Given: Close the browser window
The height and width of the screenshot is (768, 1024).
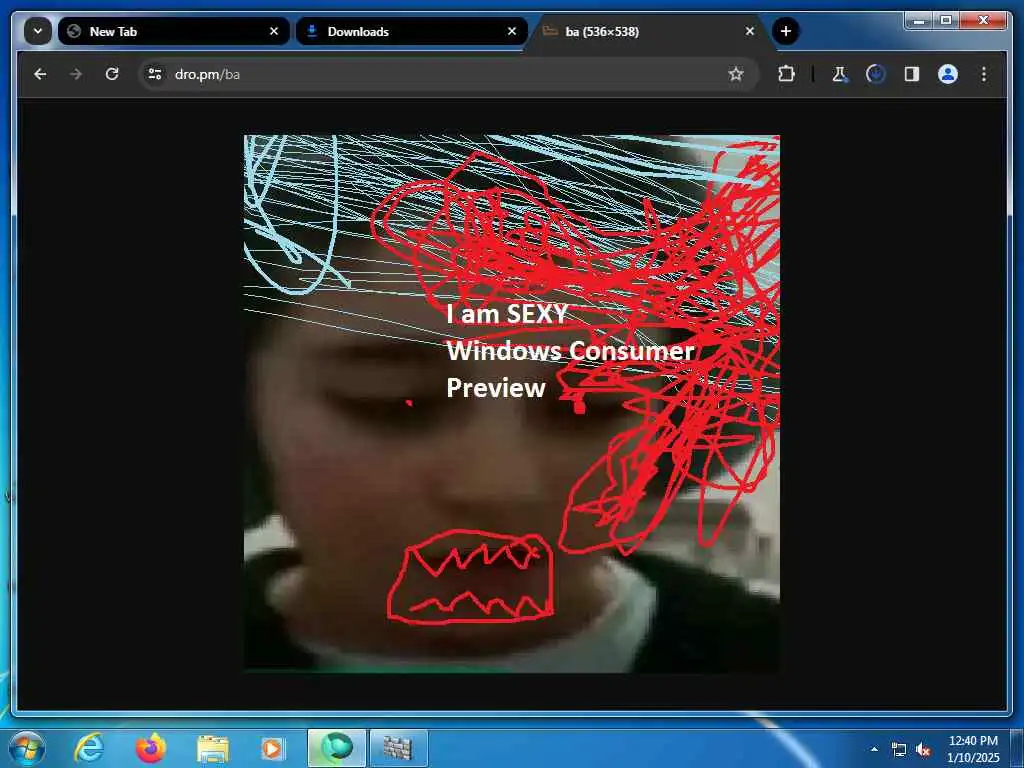Looking at the screenshot, I should [984, 20].
